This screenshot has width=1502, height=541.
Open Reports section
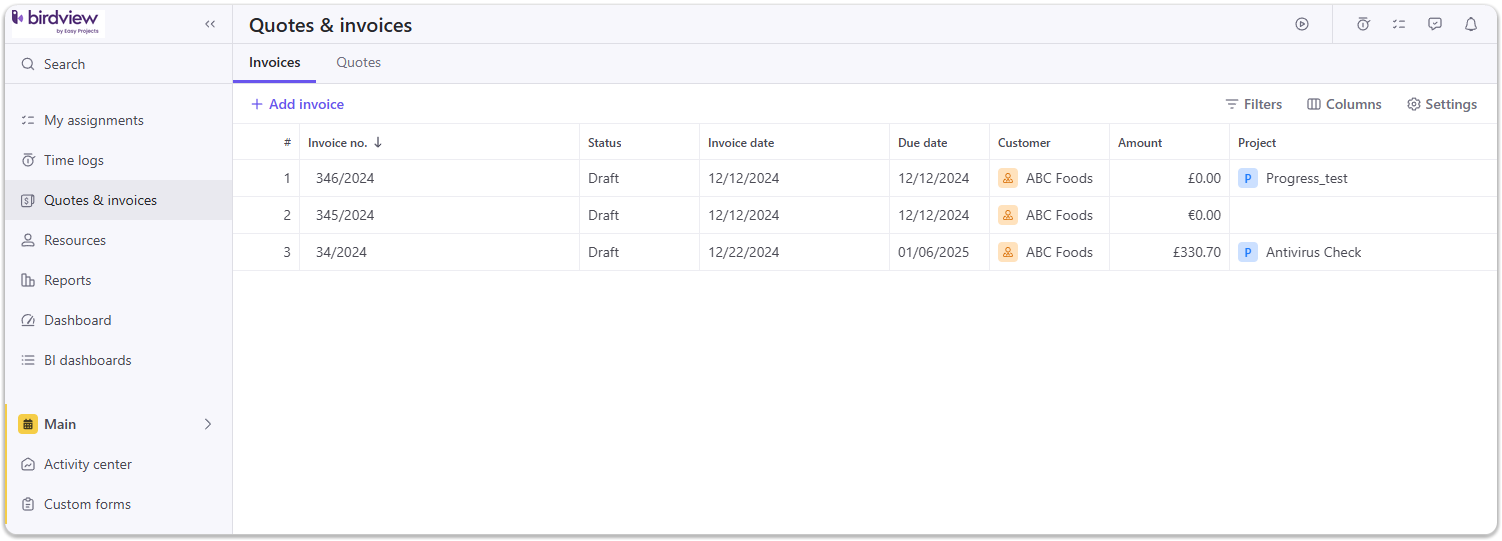pos(118,280)
